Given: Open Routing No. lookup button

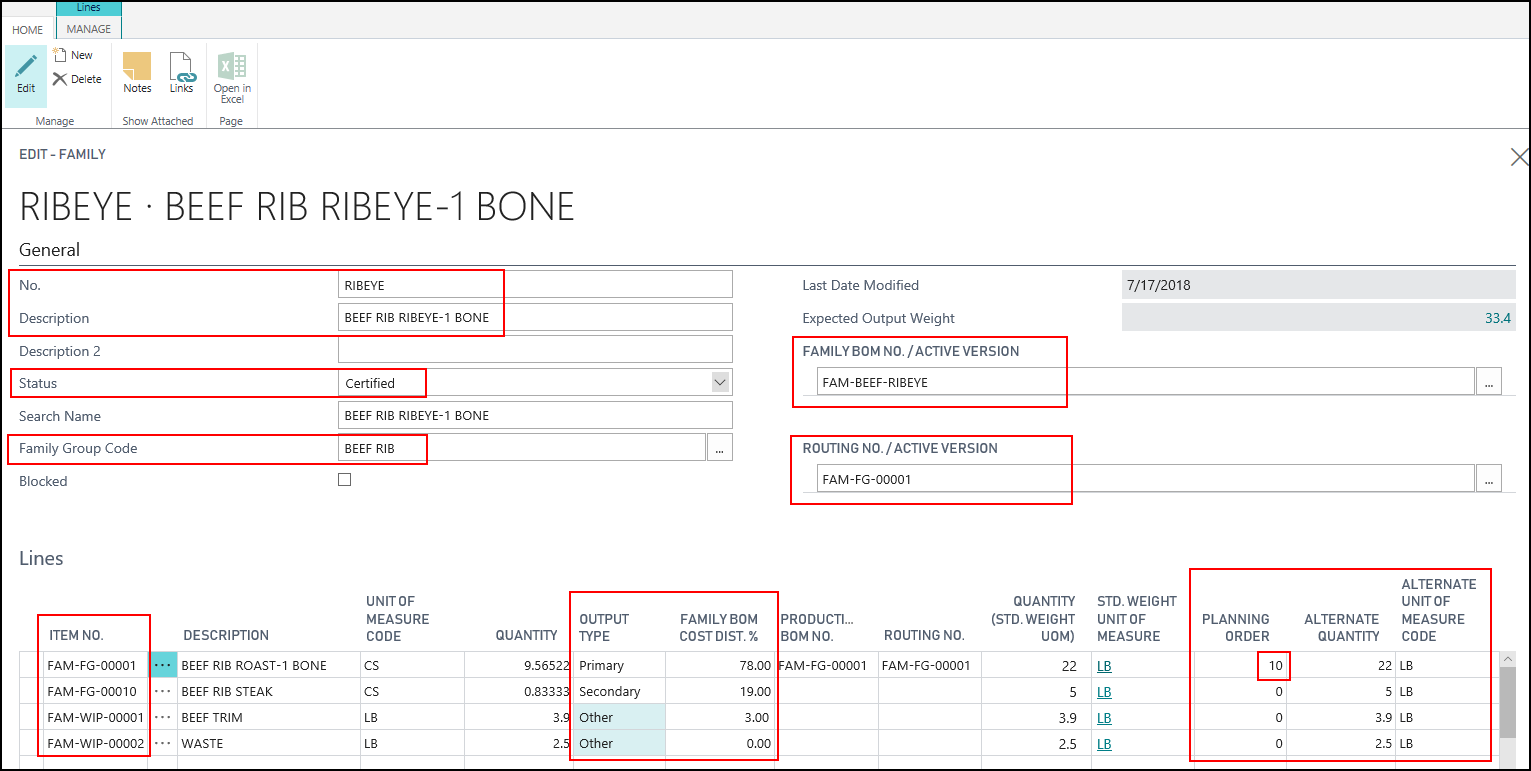Looking at the screenshot, I should (1489, 479).
